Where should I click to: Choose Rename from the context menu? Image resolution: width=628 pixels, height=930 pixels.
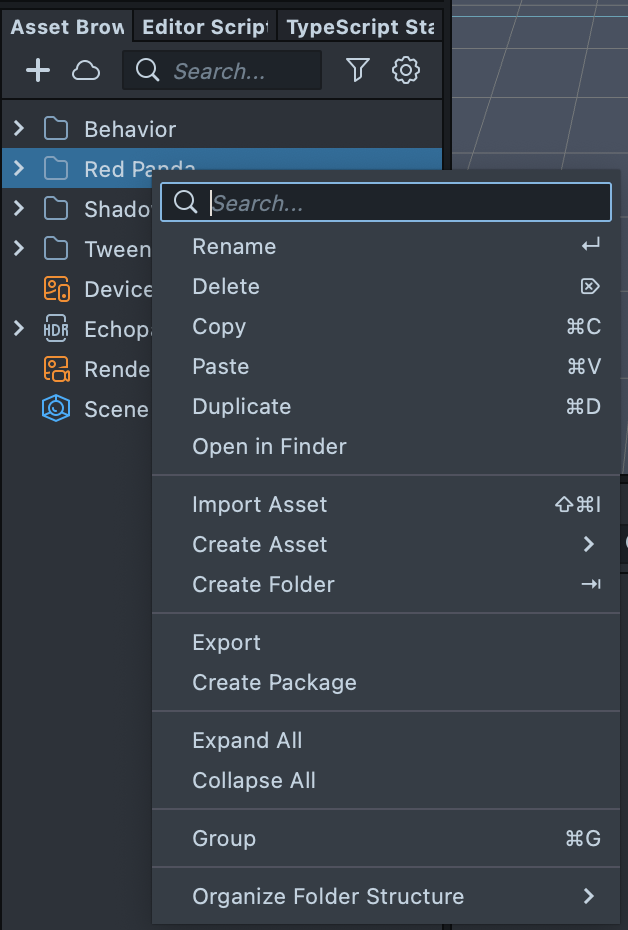point(234,246)
